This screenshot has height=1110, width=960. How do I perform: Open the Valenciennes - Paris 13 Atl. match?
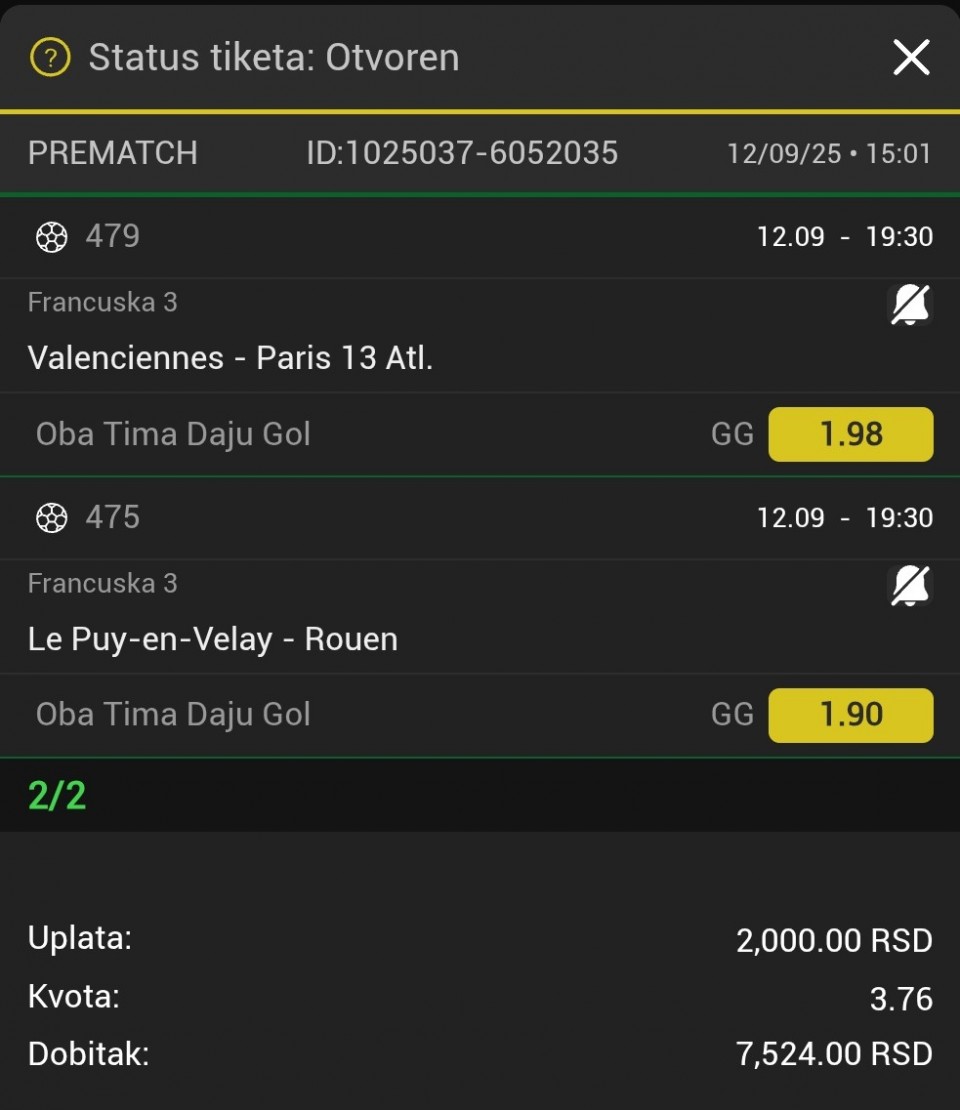point(230,357)
